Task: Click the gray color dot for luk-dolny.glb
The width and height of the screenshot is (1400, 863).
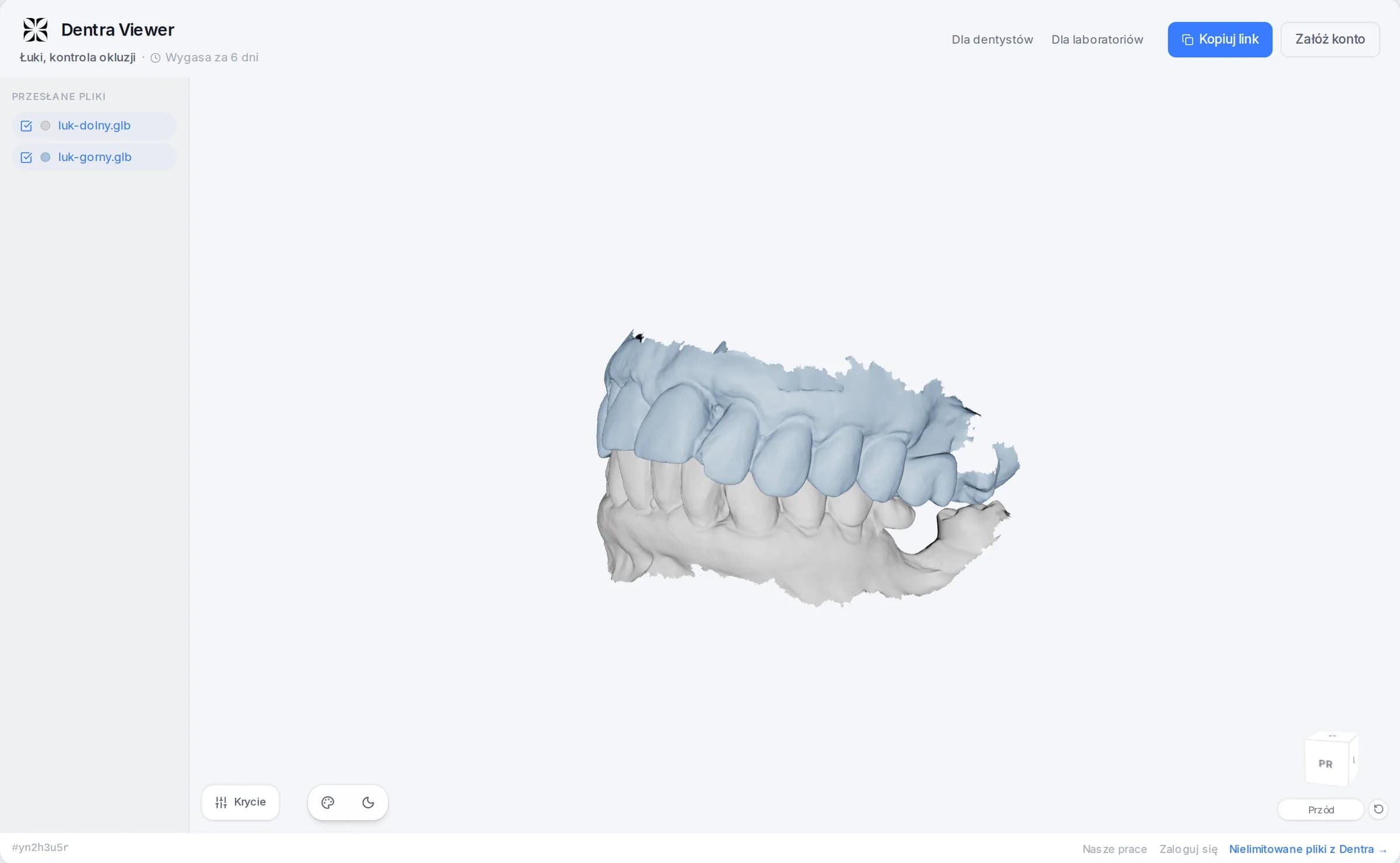Action: [x=45, y=125]
